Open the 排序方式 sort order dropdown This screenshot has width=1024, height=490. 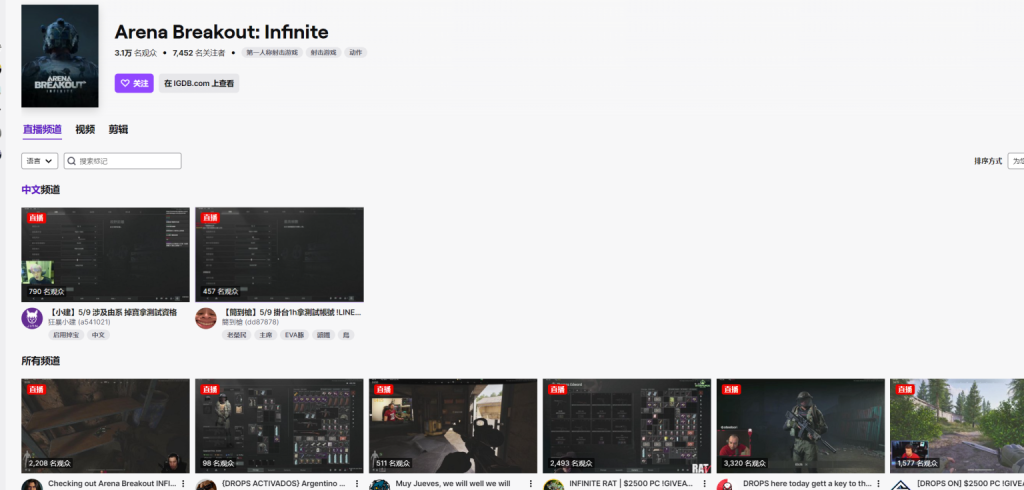tap(1016, 161)
